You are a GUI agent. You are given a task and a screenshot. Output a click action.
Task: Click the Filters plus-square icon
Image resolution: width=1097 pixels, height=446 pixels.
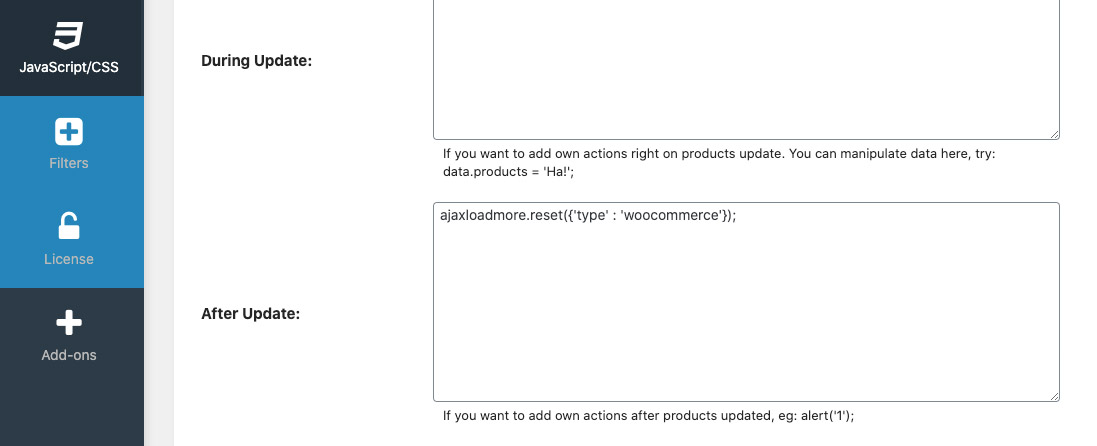click(69, 132)
